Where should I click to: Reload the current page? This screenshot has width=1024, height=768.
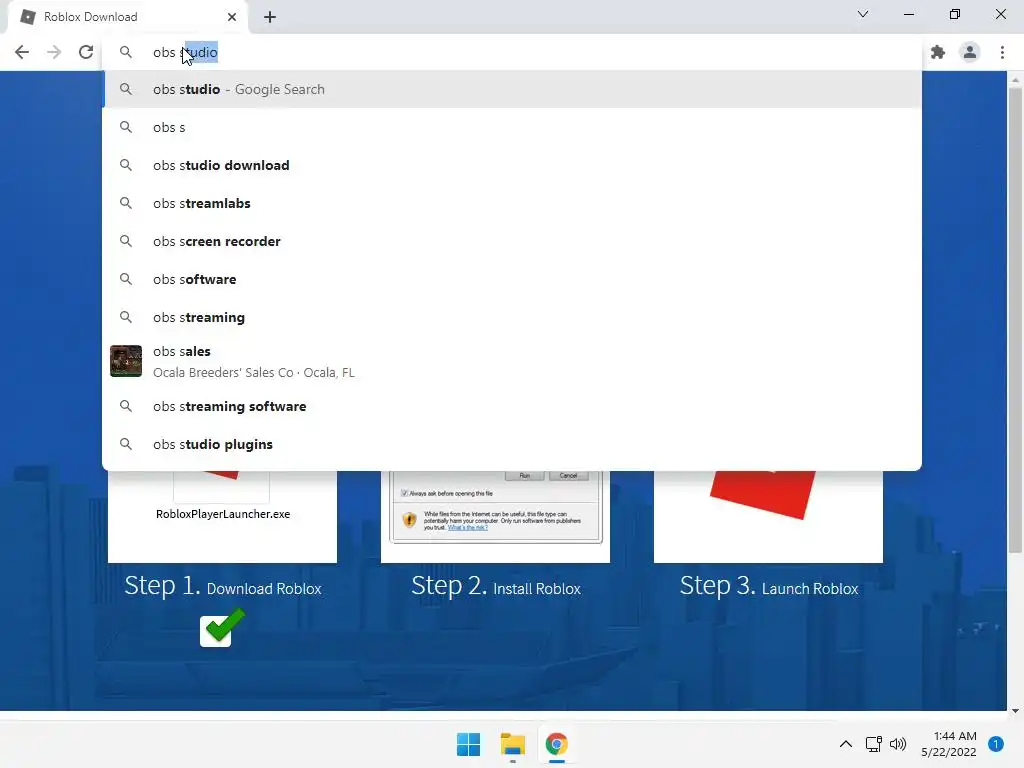click(86, 52)
